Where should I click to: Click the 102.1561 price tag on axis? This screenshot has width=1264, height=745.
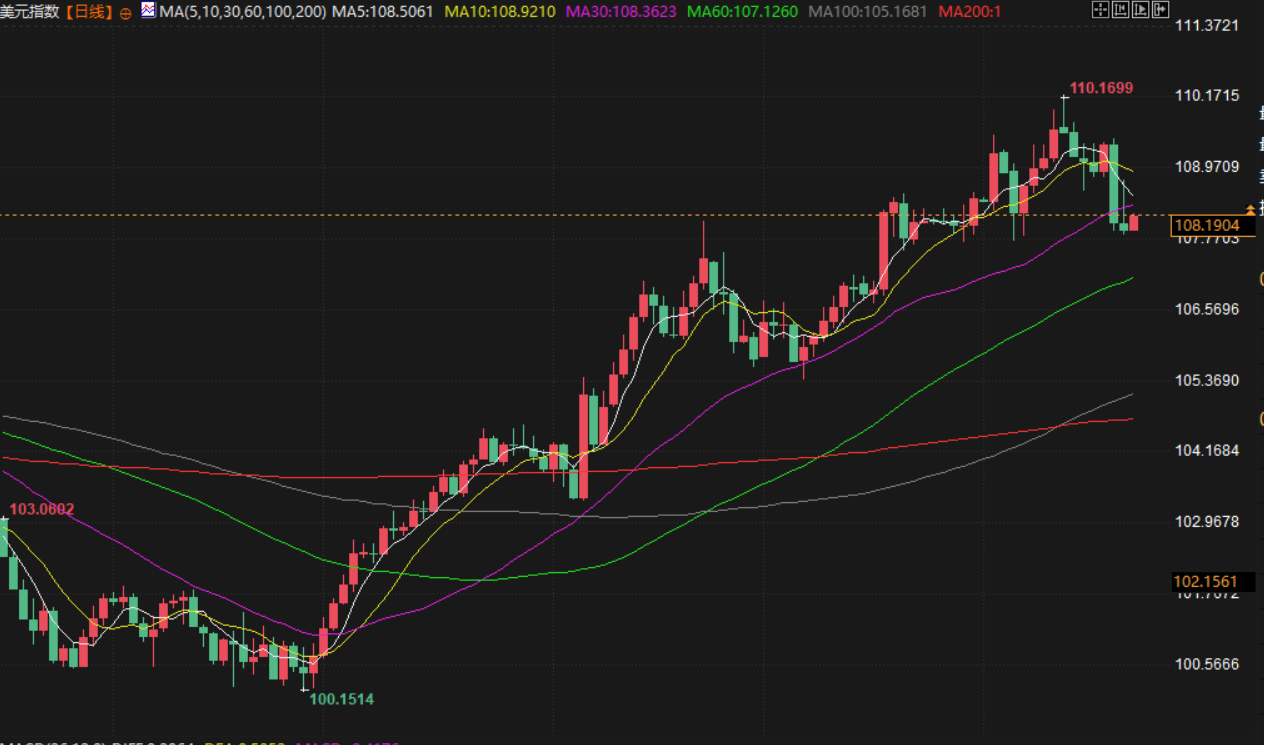point(1206,582)
